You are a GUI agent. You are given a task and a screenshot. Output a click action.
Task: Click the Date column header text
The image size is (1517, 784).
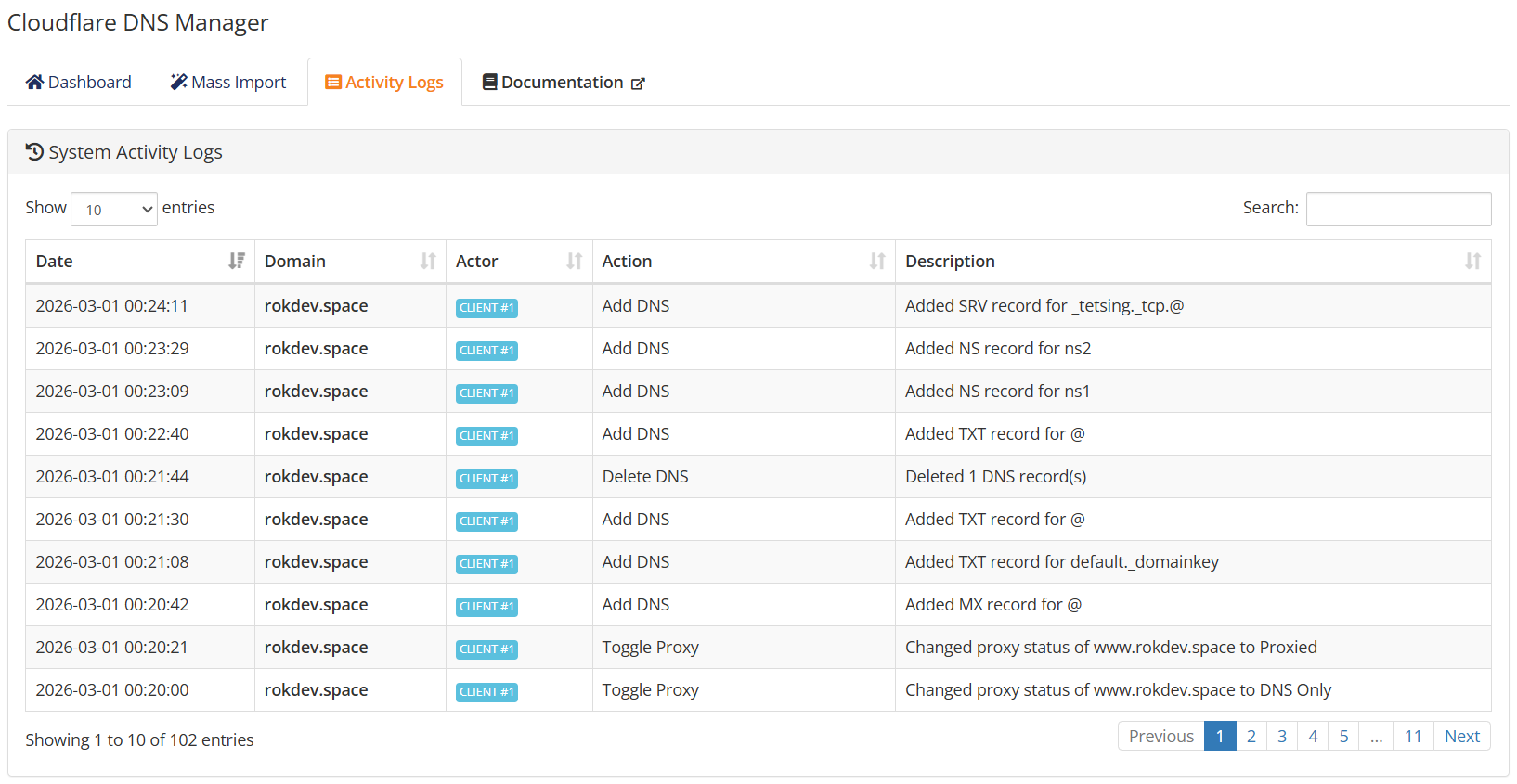click(x=55, y=261)
